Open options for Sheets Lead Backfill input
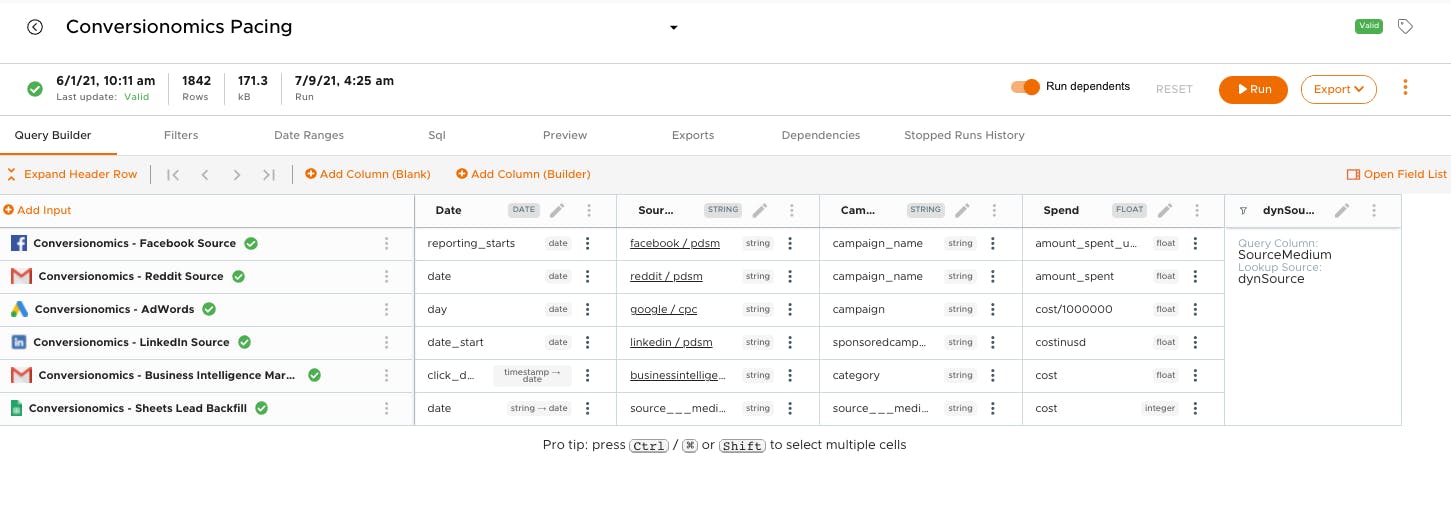The width and height of the screenshot is (1451, 508). click(x=387, y=408)
